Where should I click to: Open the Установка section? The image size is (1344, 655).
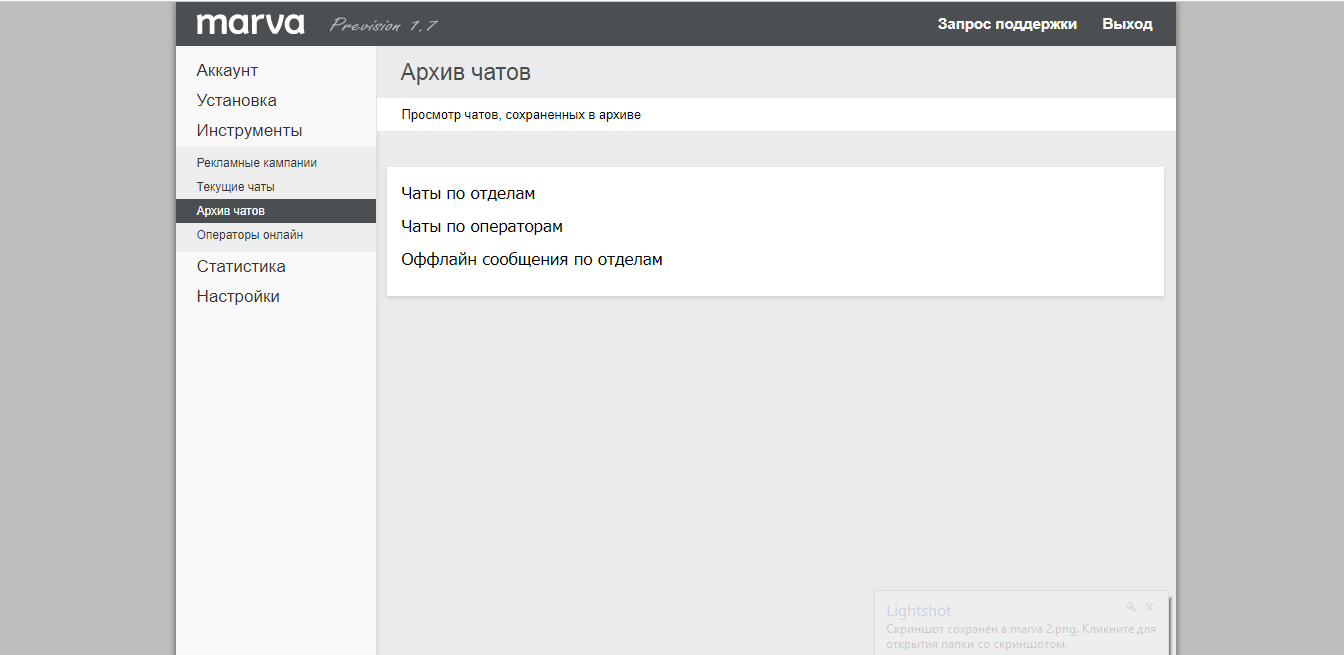click(x=236, y=100)
